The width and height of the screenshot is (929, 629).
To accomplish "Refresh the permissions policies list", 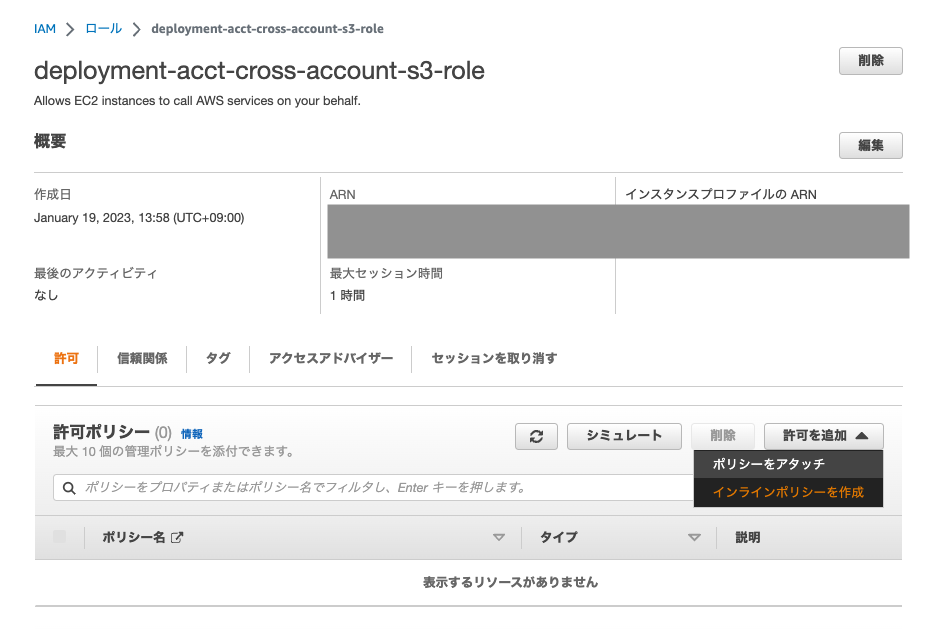I will pos(536,436).
